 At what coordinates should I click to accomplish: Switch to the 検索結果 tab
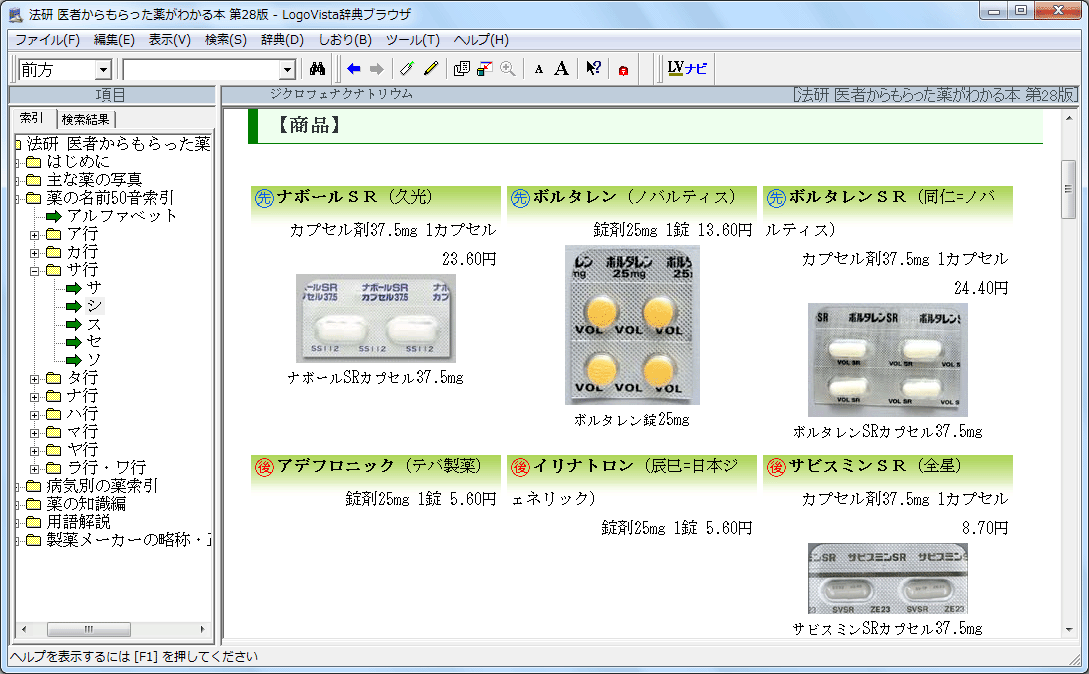pos(85,119)
